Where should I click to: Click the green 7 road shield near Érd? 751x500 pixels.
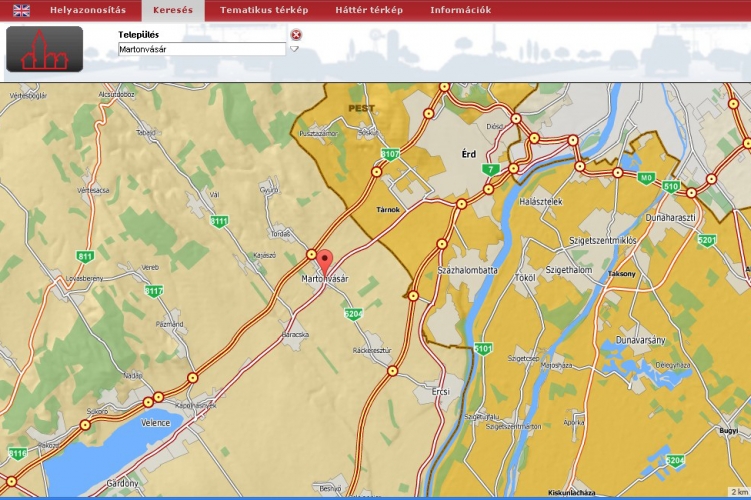[490, 170]
